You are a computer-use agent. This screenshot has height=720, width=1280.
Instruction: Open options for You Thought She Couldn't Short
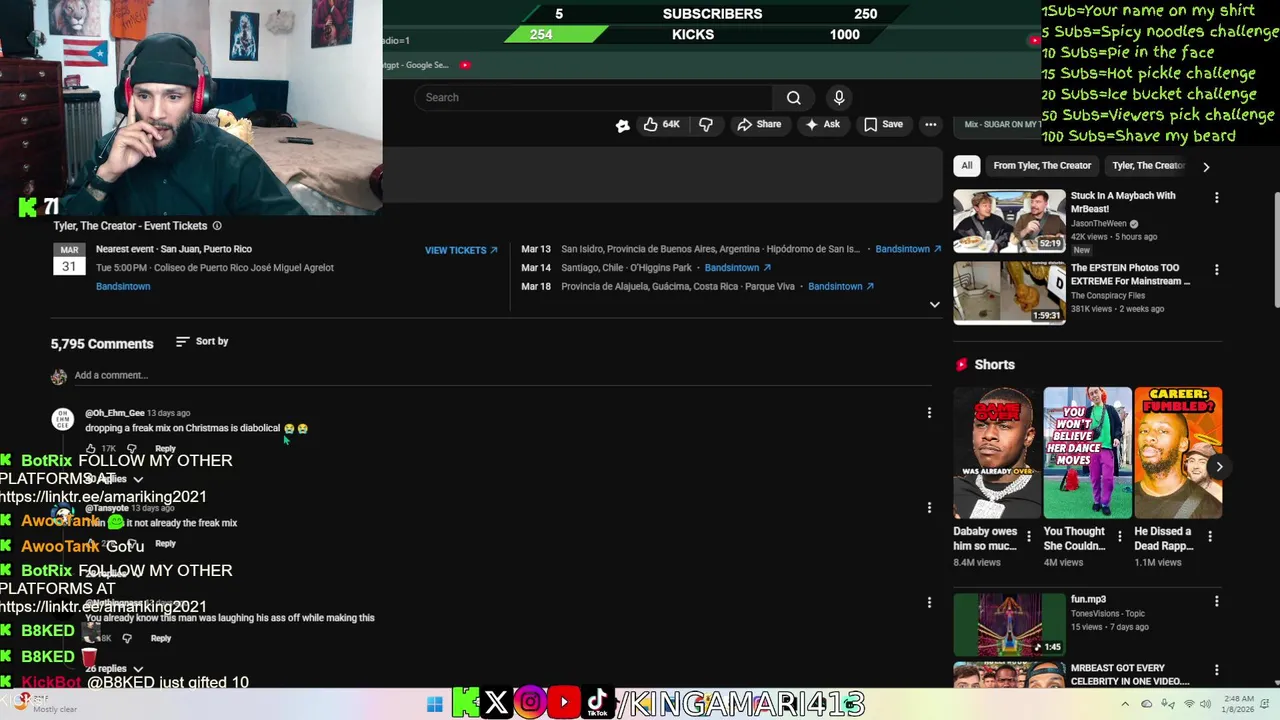click(x=1119, y=537)
